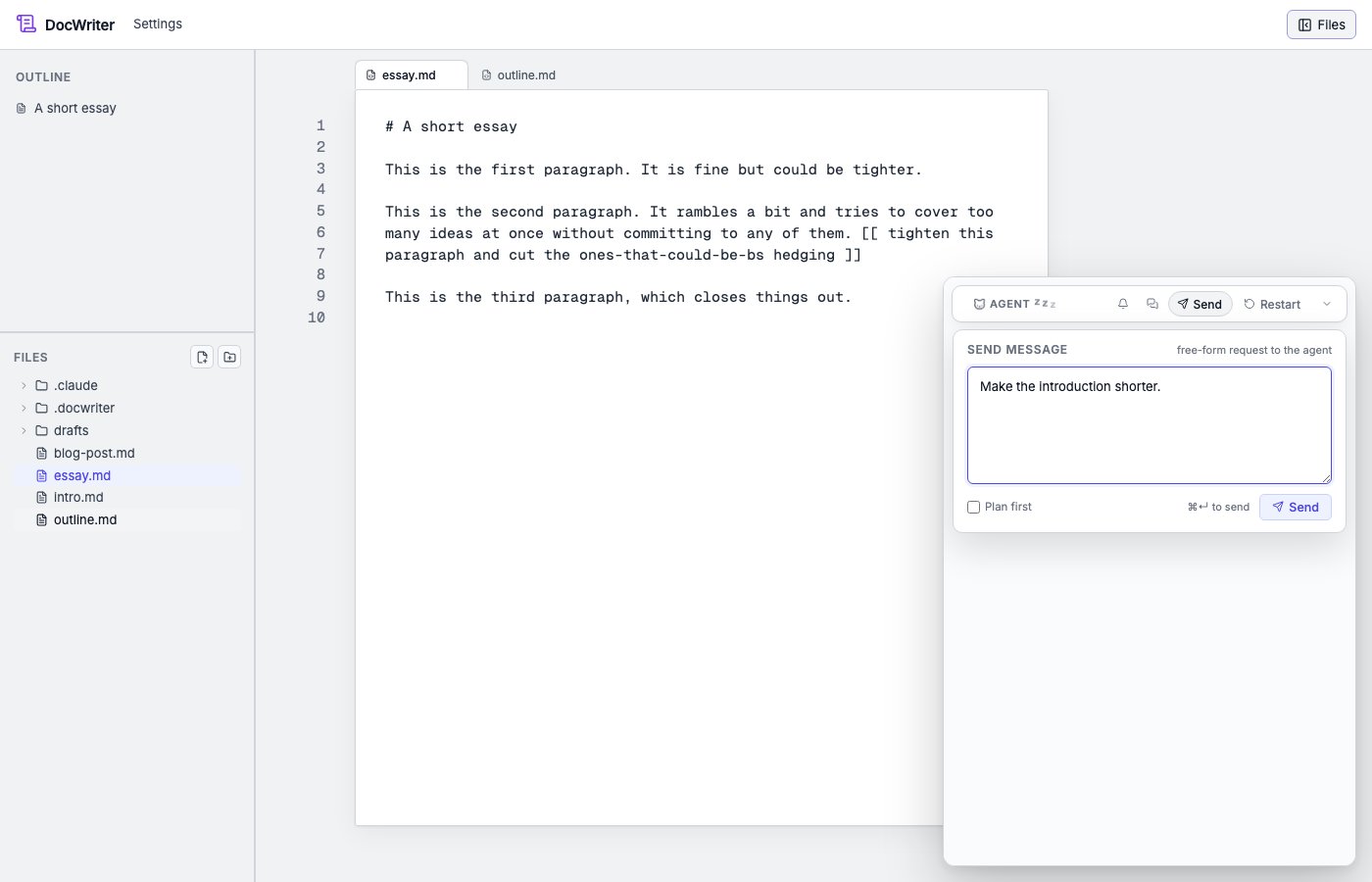The image size is (1372, 882).
Task: Click the agent cat icon
Action: click(979, 304)
